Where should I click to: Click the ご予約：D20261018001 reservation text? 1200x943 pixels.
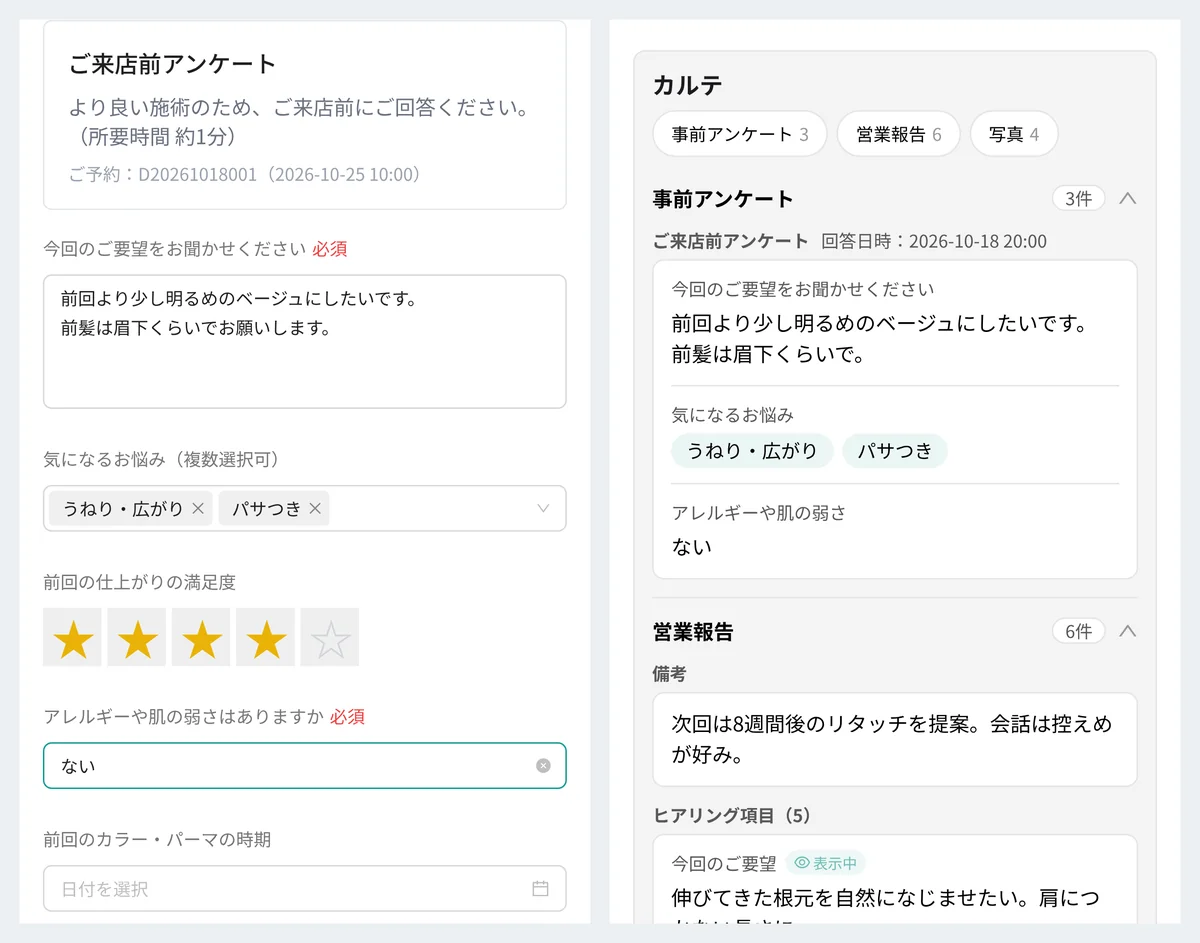pos(246,175)
